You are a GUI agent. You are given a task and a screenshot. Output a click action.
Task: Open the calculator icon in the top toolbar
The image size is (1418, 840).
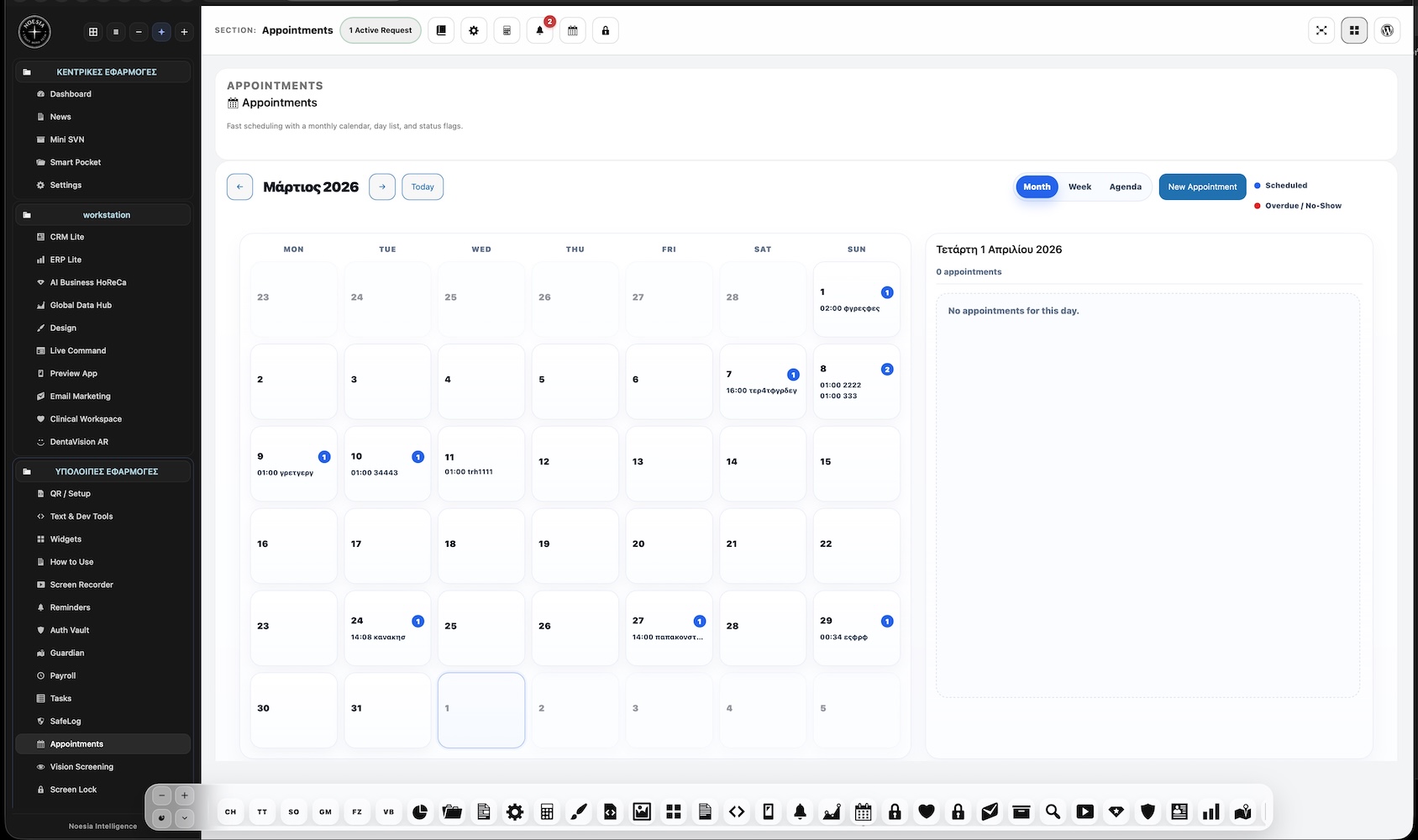(507, 30)
